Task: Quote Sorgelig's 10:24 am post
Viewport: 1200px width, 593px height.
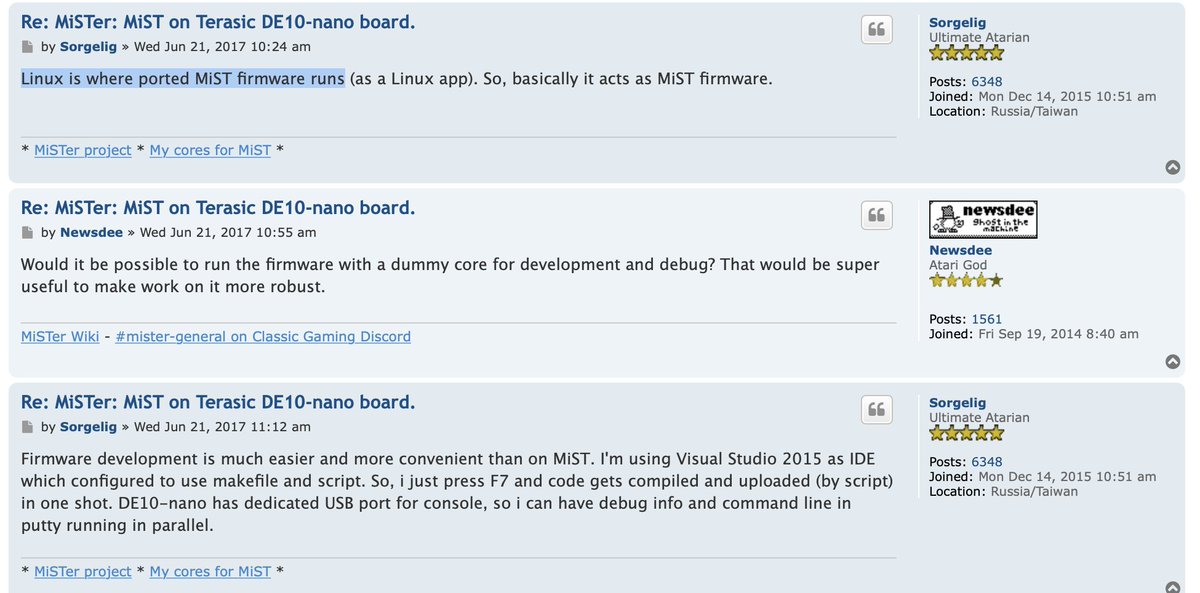Action: pos(876,30)
